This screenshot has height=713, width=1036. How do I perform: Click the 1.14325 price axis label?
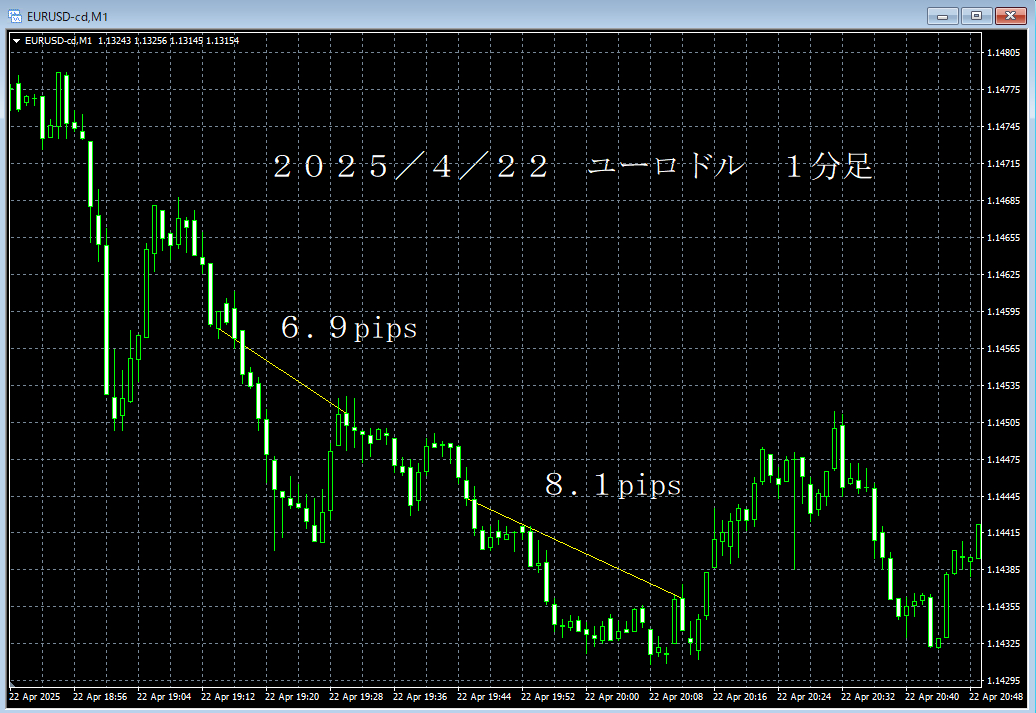click(1003, 644)
